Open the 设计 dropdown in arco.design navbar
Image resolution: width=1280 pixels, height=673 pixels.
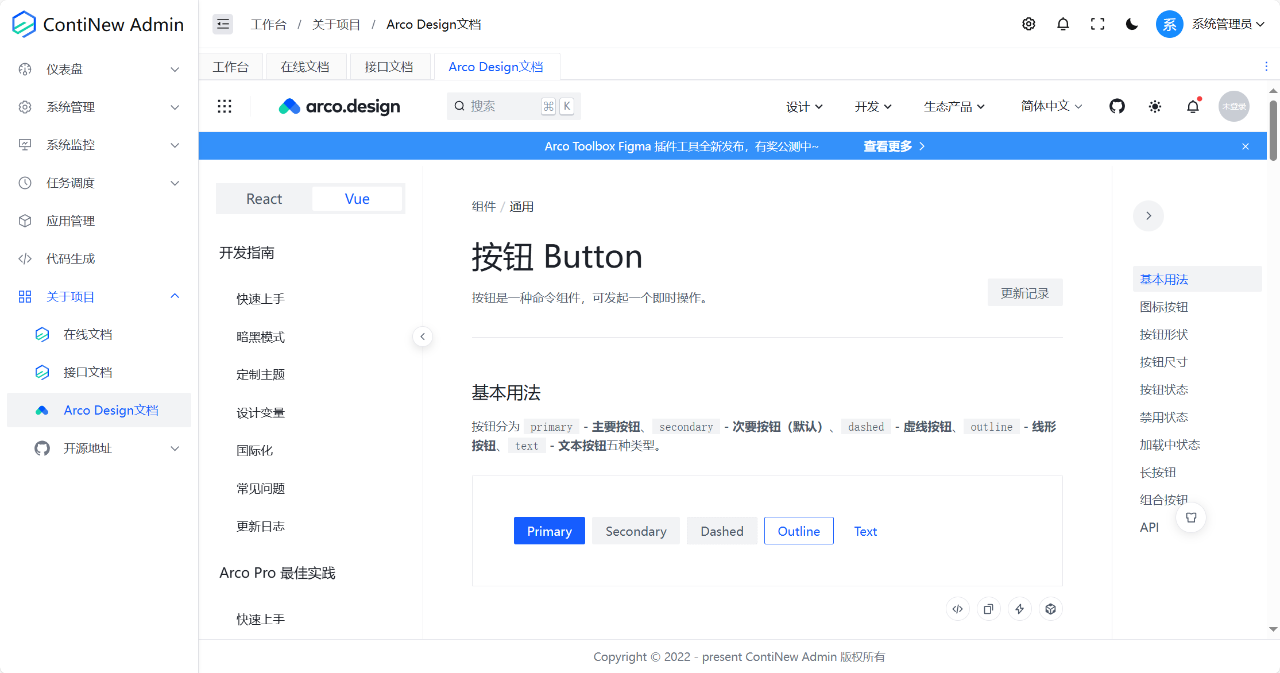(x=804, y=106)
